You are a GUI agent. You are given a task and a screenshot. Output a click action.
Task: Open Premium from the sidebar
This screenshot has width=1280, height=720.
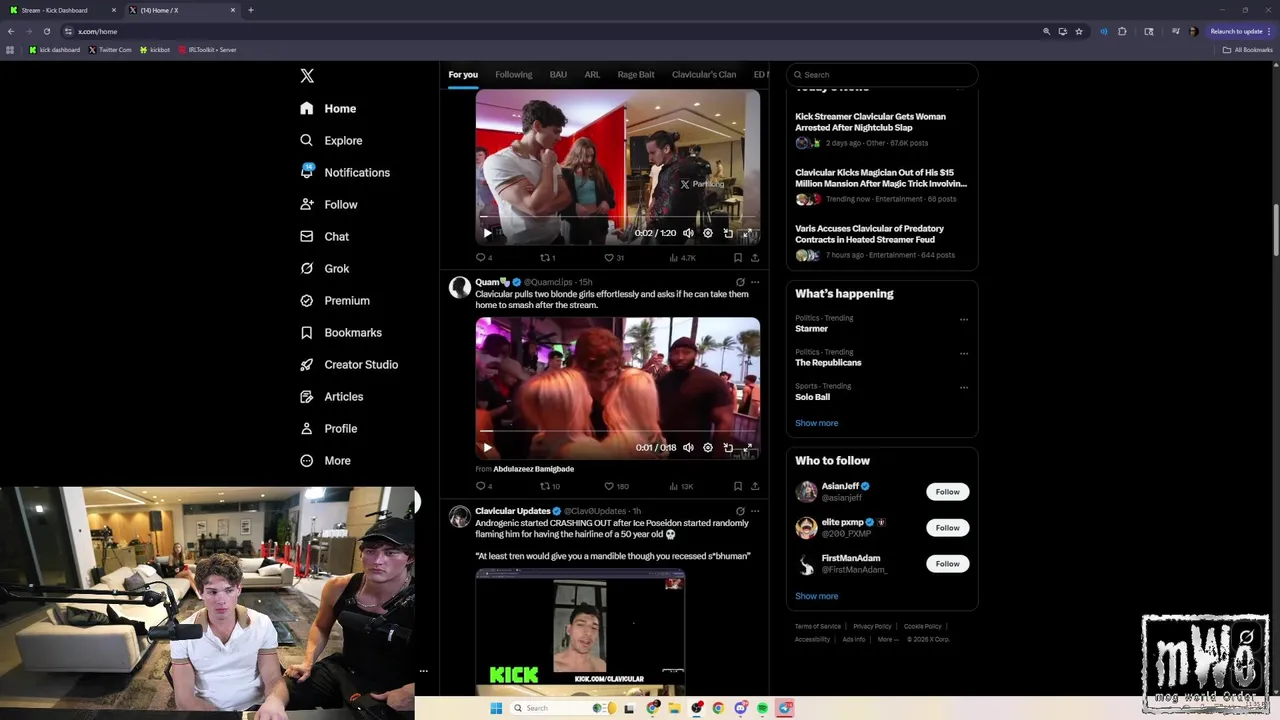pyautogui.click(x=334, y=300)
